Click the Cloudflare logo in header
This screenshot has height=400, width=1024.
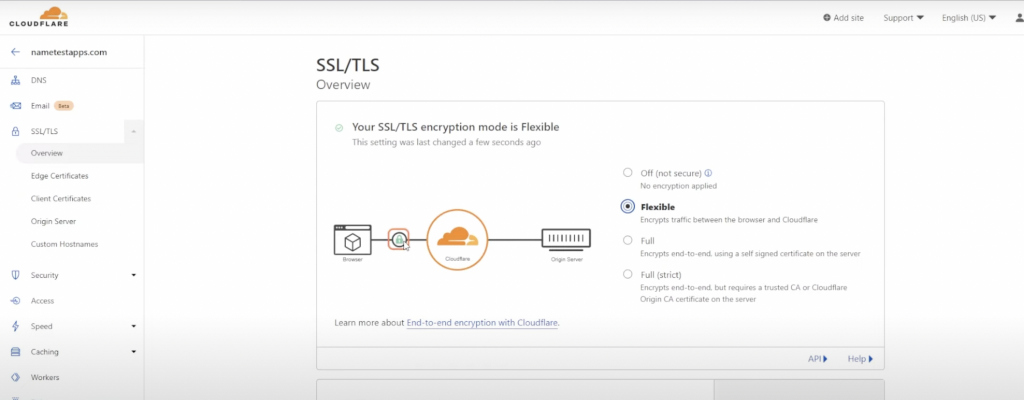(x=39, y=17)
